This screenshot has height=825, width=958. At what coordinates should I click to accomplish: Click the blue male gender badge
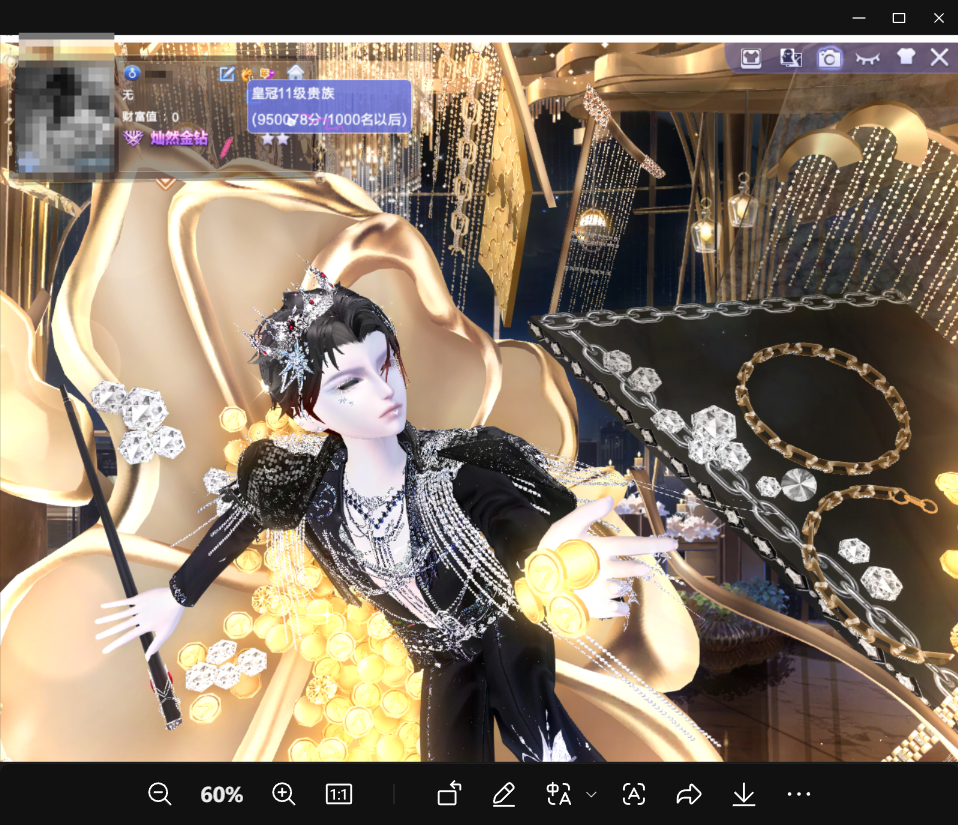132,73
